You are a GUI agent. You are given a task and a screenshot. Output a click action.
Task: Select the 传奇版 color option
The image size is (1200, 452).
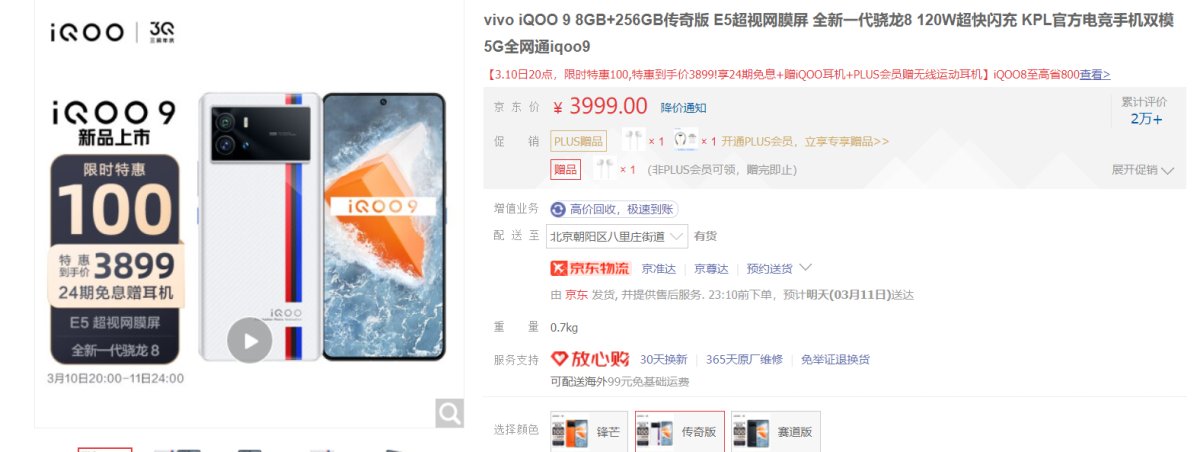[680, 431]
